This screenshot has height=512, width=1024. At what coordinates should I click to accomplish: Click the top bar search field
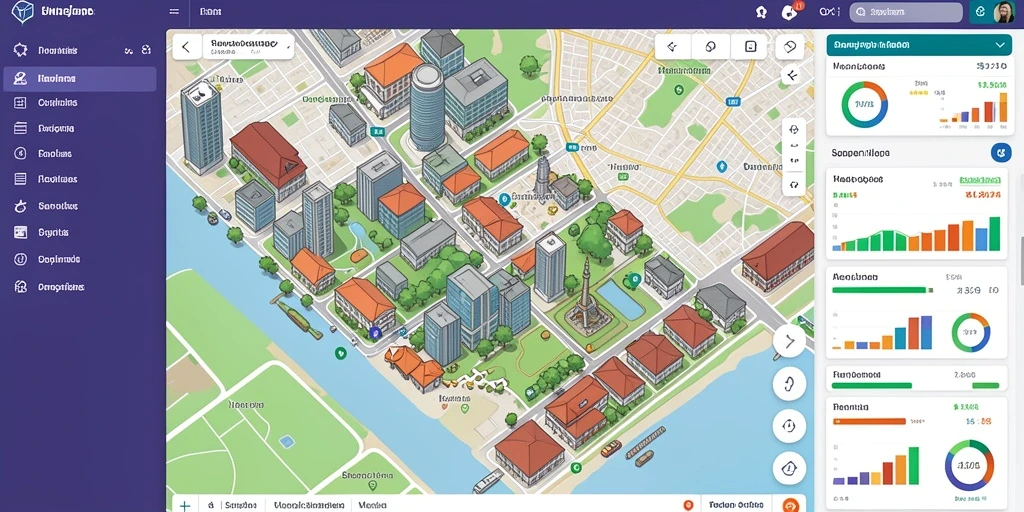906,12
